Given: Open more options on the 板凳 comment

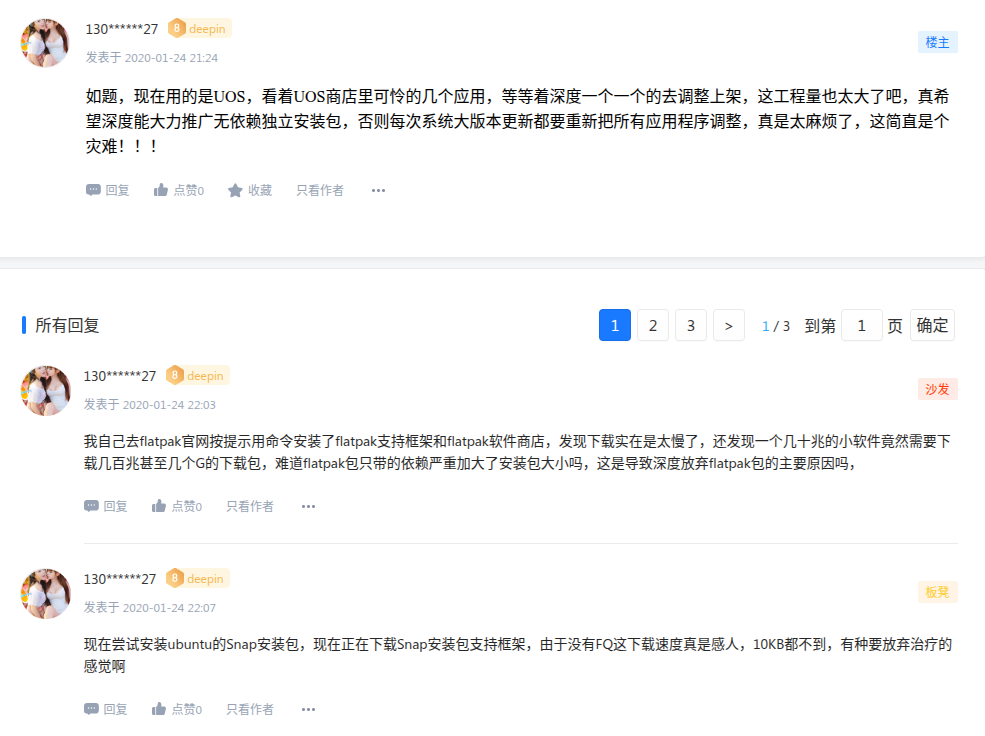Looking at the screenshot, I should click(308, 709).
